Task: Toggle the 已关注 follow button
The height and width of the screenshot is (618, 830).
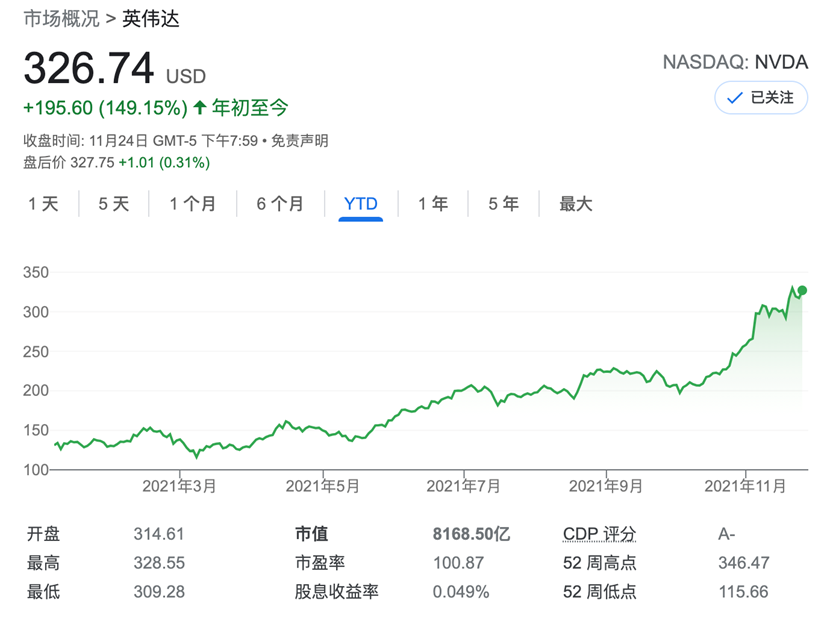Action: (x=761, y=97)
